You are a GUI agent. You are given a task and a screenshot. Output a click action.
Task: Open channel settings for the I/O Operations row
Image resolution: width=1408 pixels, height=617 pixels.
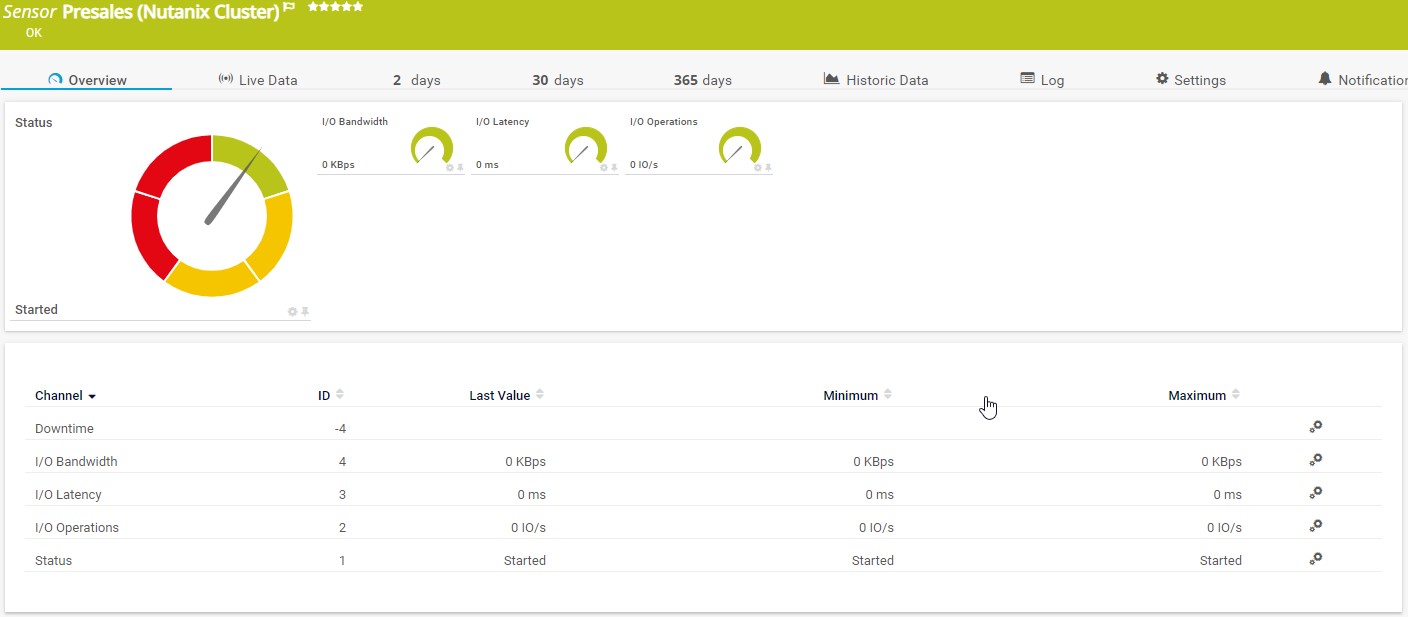(x=1315, y=525)
